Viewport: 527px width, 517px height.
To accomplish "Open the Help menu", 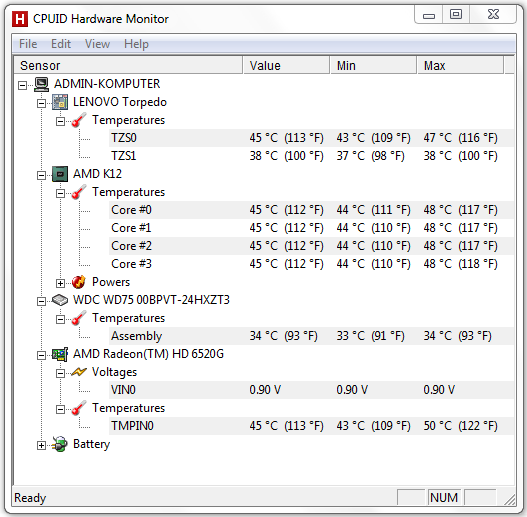I will click(136, 44).
